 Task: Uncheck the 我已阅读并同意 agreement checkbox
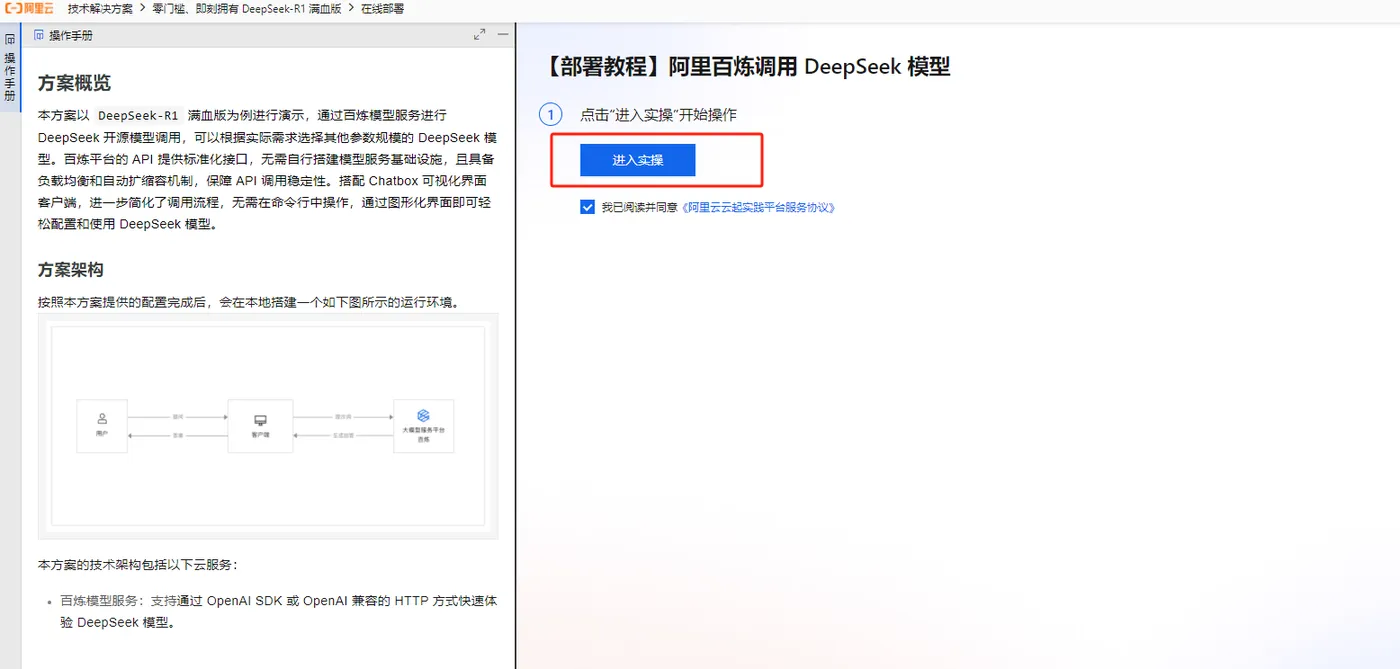587,207
